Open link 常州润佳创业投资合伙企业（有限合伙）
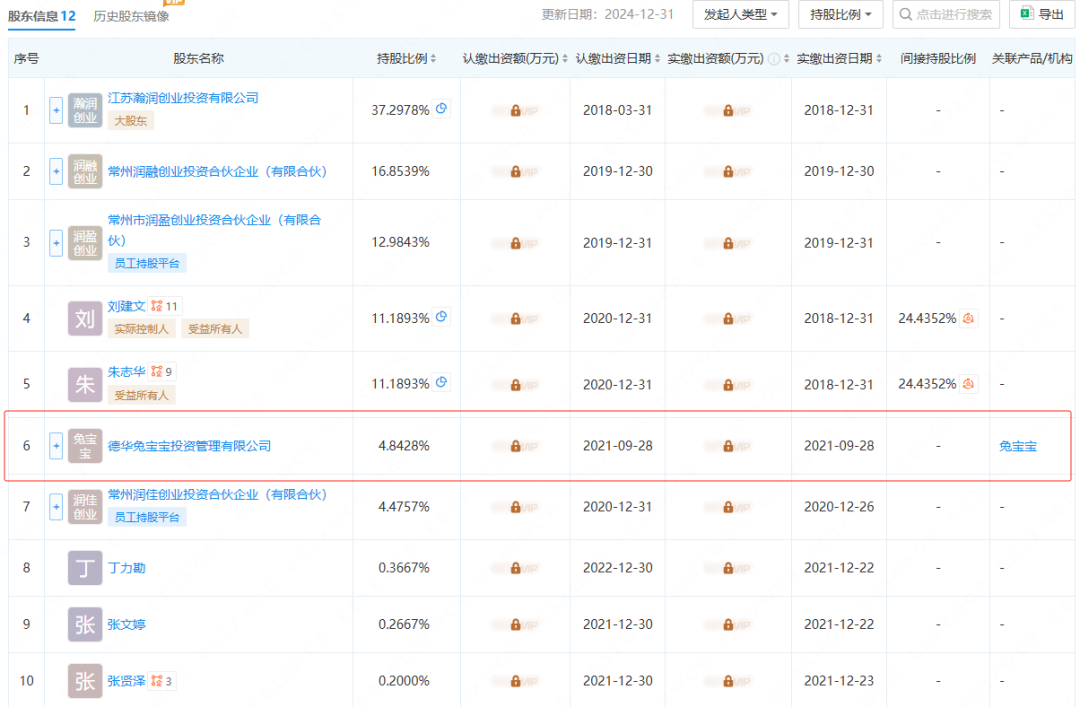Screen dimensions: 1080x707 217,495
